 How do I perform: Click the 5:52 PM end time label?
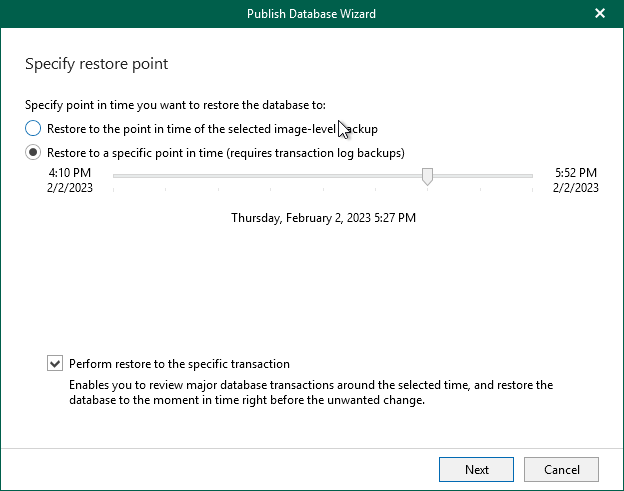[575, 172]
